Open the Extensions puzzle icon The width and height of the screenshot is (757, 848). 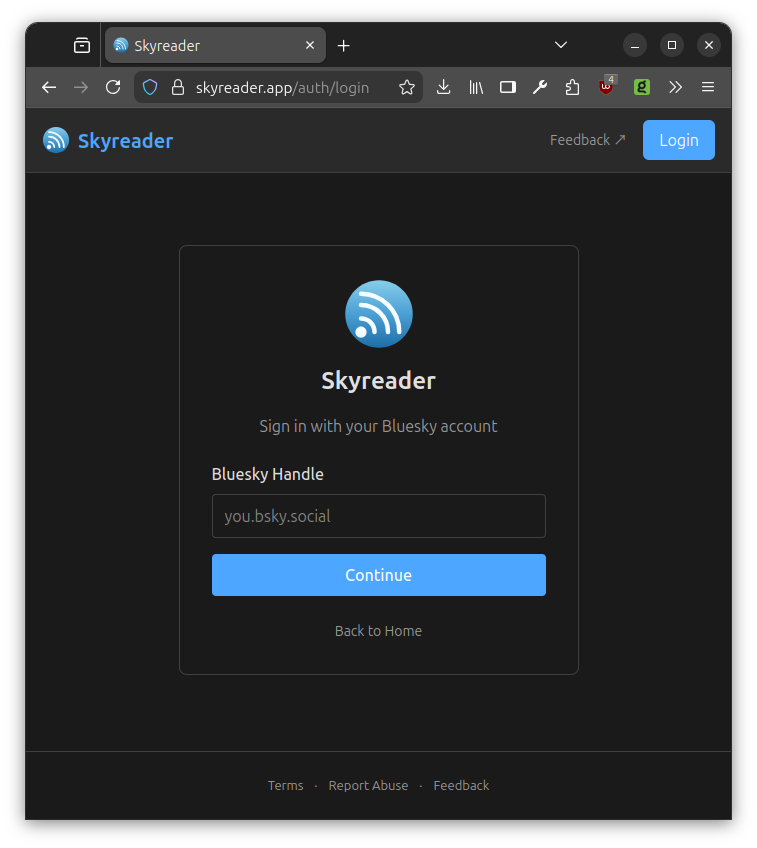coord(572,87)
